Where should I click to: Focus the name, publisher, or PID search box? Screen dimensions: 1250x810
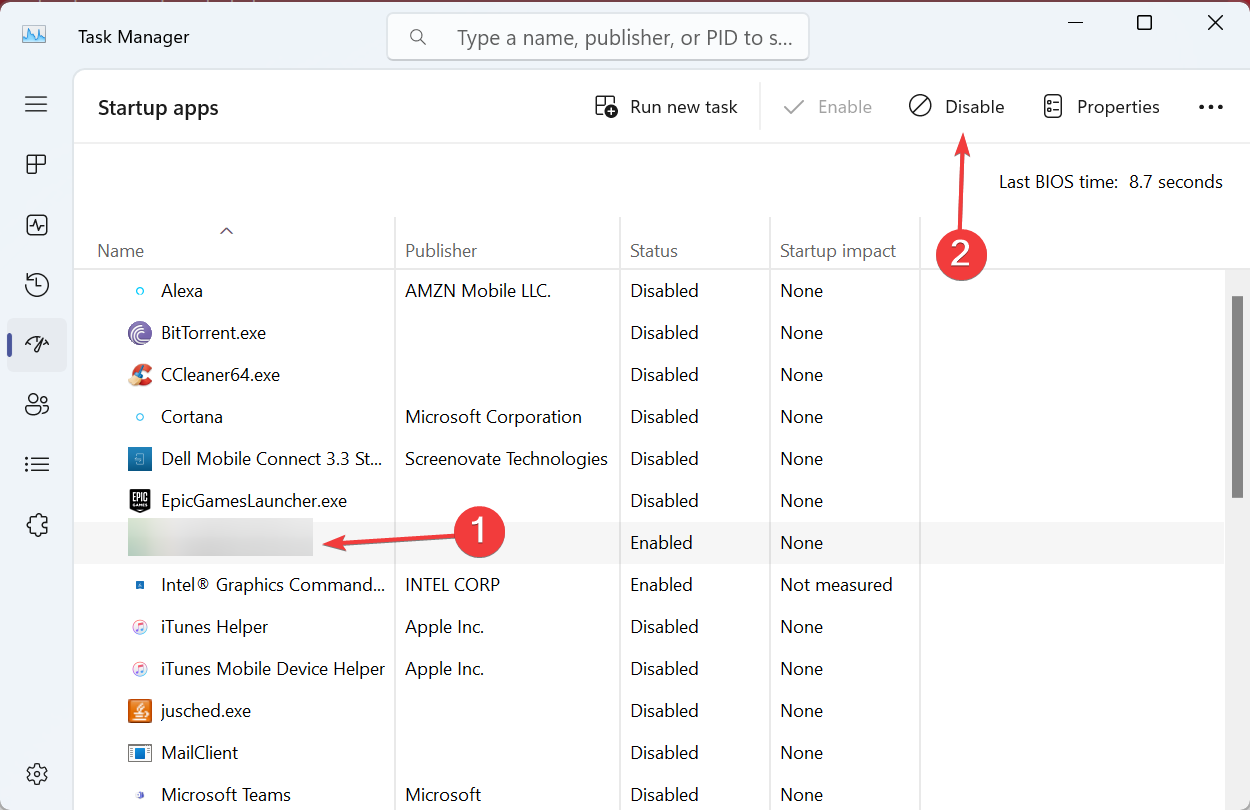pos(598,38)
